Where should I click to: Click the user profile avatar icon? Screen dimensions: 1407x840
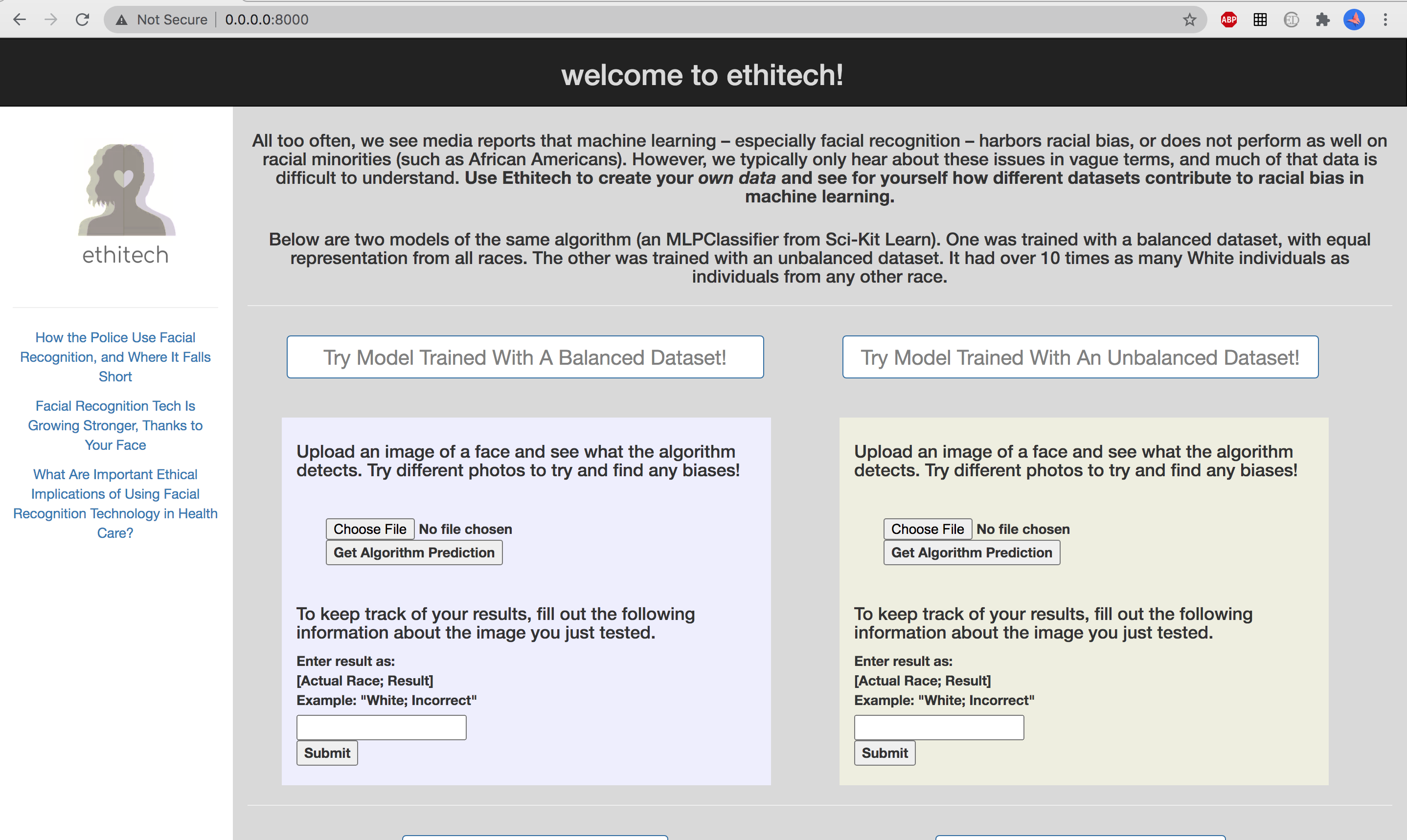pos(1354,20)
